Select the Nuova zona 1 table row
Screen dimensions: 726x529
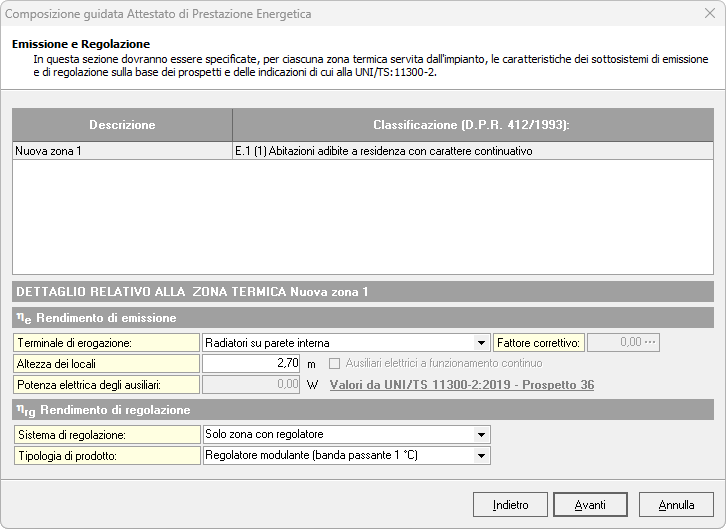pyautogui.click(x=122, y=151)
